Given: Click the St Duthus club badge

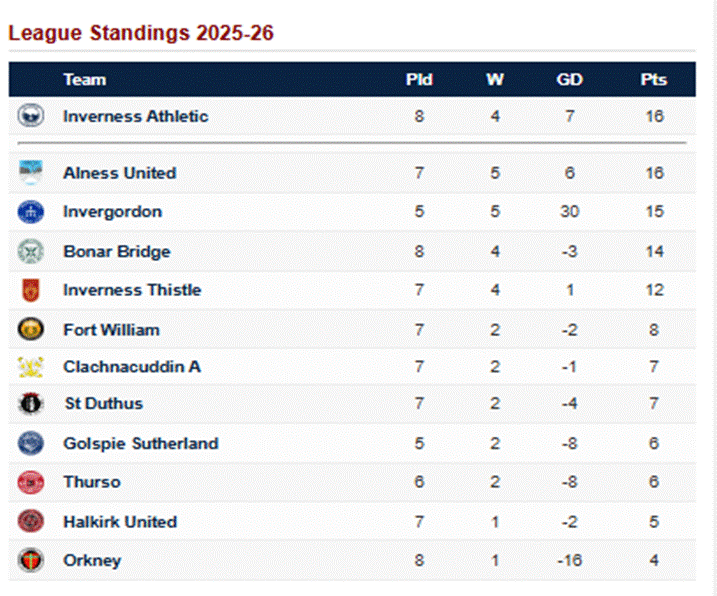Looking at the screenshot, I should (31, 404).
